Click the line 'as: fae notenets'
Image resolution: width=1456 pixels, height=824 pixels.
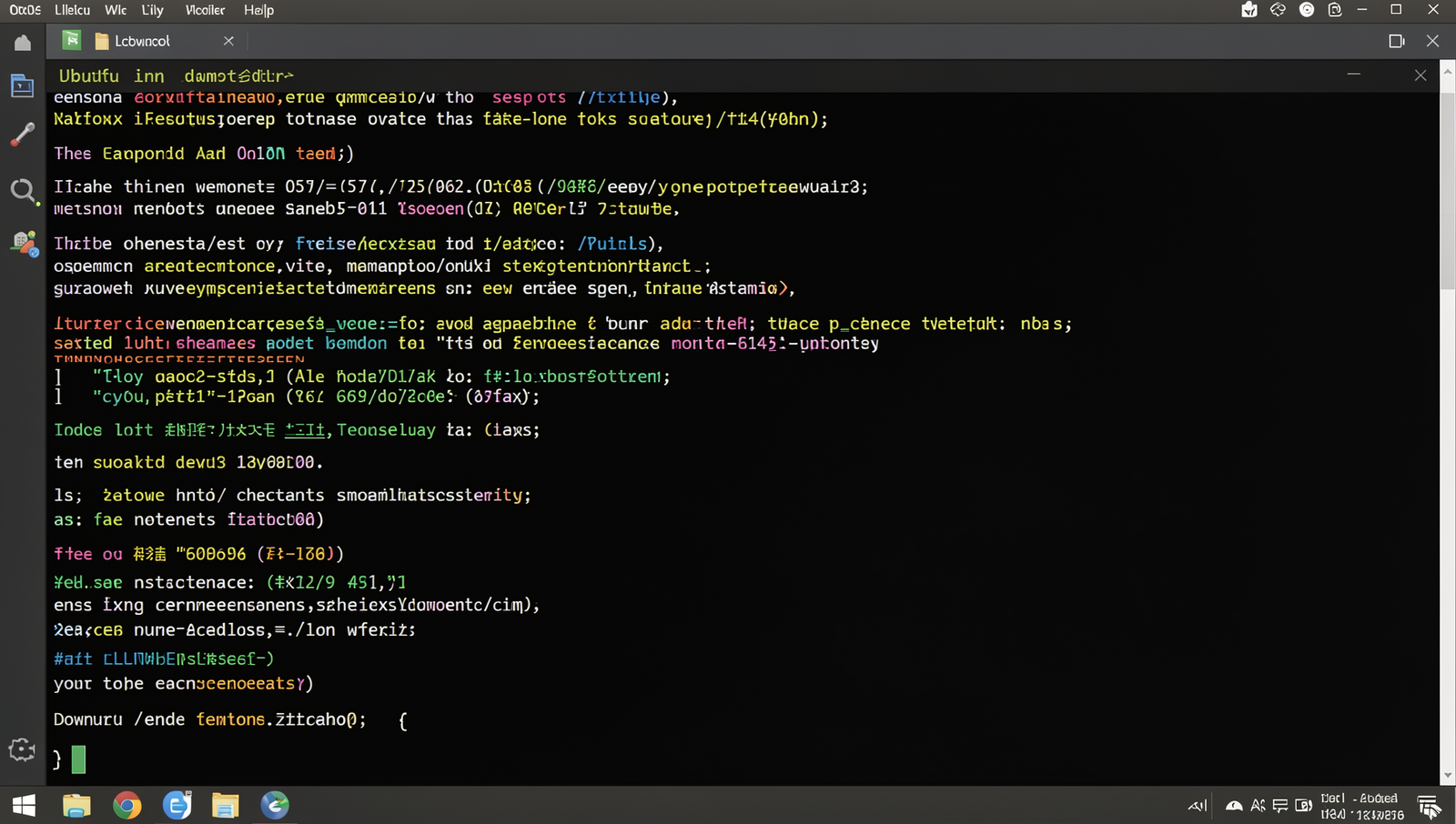(x=188, y=519)
